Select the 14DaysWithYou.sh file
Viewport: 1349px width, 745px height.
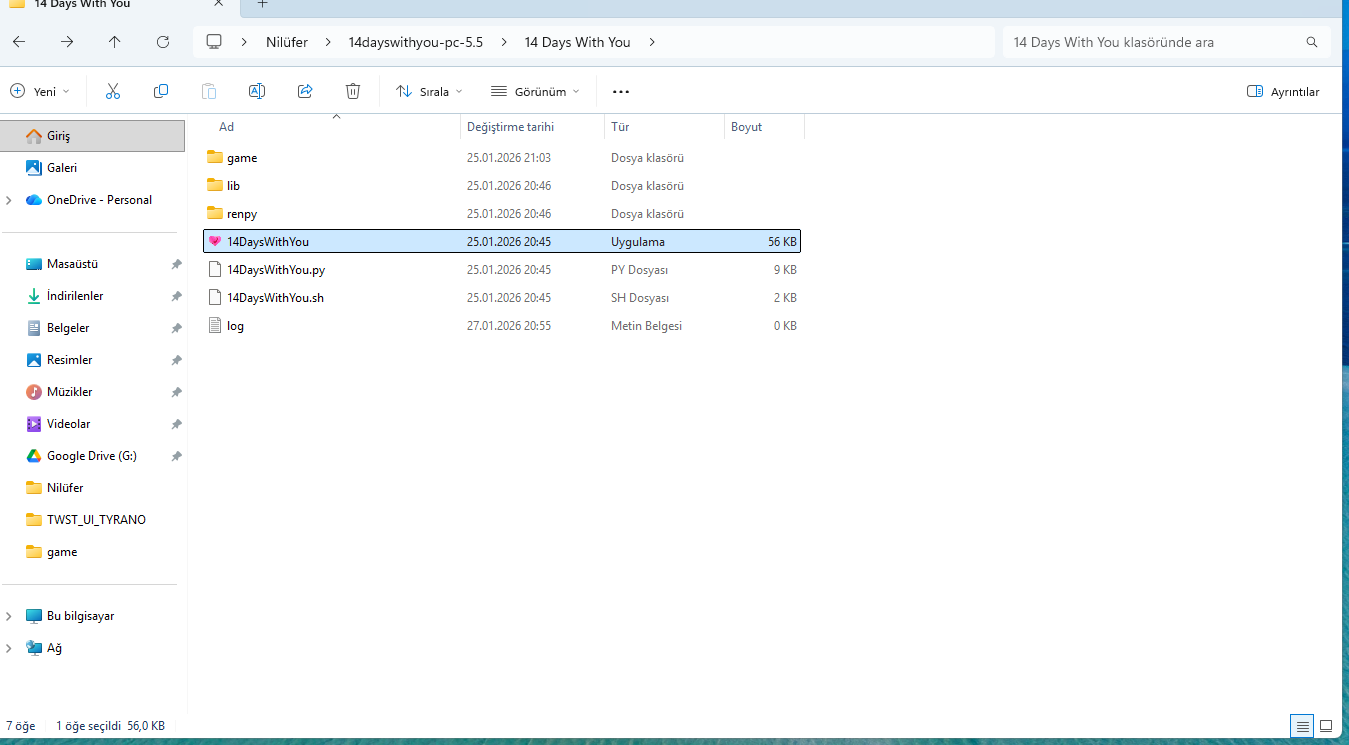(502, 298)
